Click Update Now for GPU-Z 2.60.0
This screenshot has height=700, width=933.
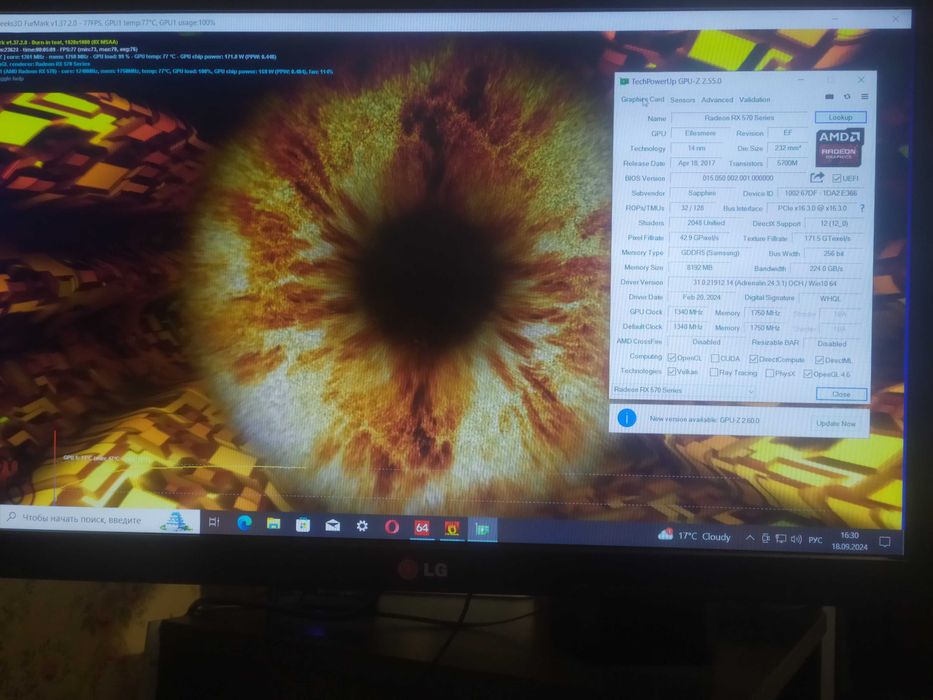pyautogui.click(x=835, y=423)
